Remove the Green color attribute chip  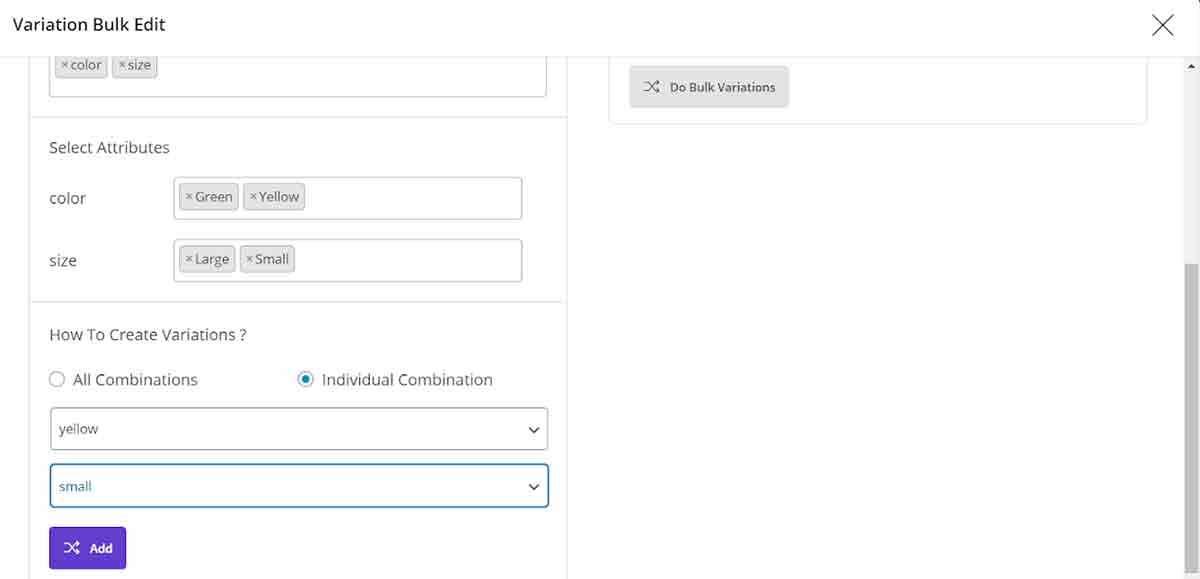coord(189,197)
